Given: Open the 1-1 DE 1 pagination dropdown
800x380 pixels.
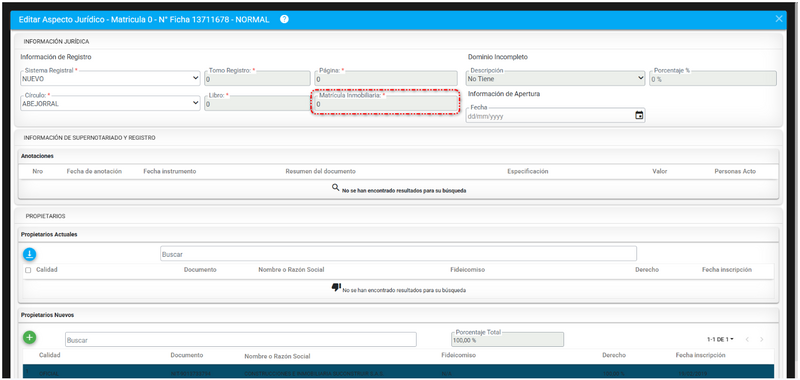Looking at the screenshot, I should click(720, 339).
